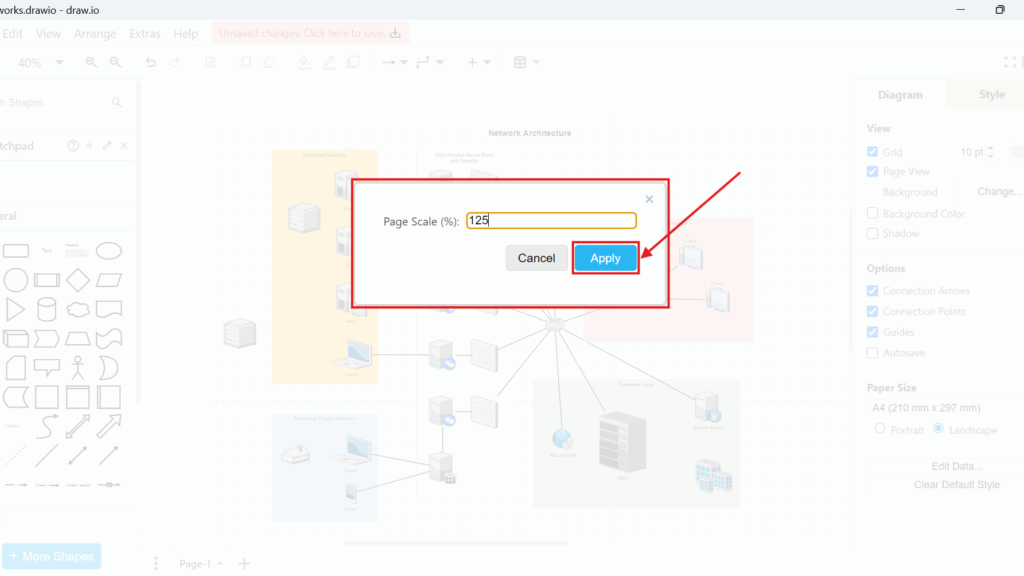Enable the Autosave option
The height and width of the screenshot is (576, 1024).
(872, 352)
